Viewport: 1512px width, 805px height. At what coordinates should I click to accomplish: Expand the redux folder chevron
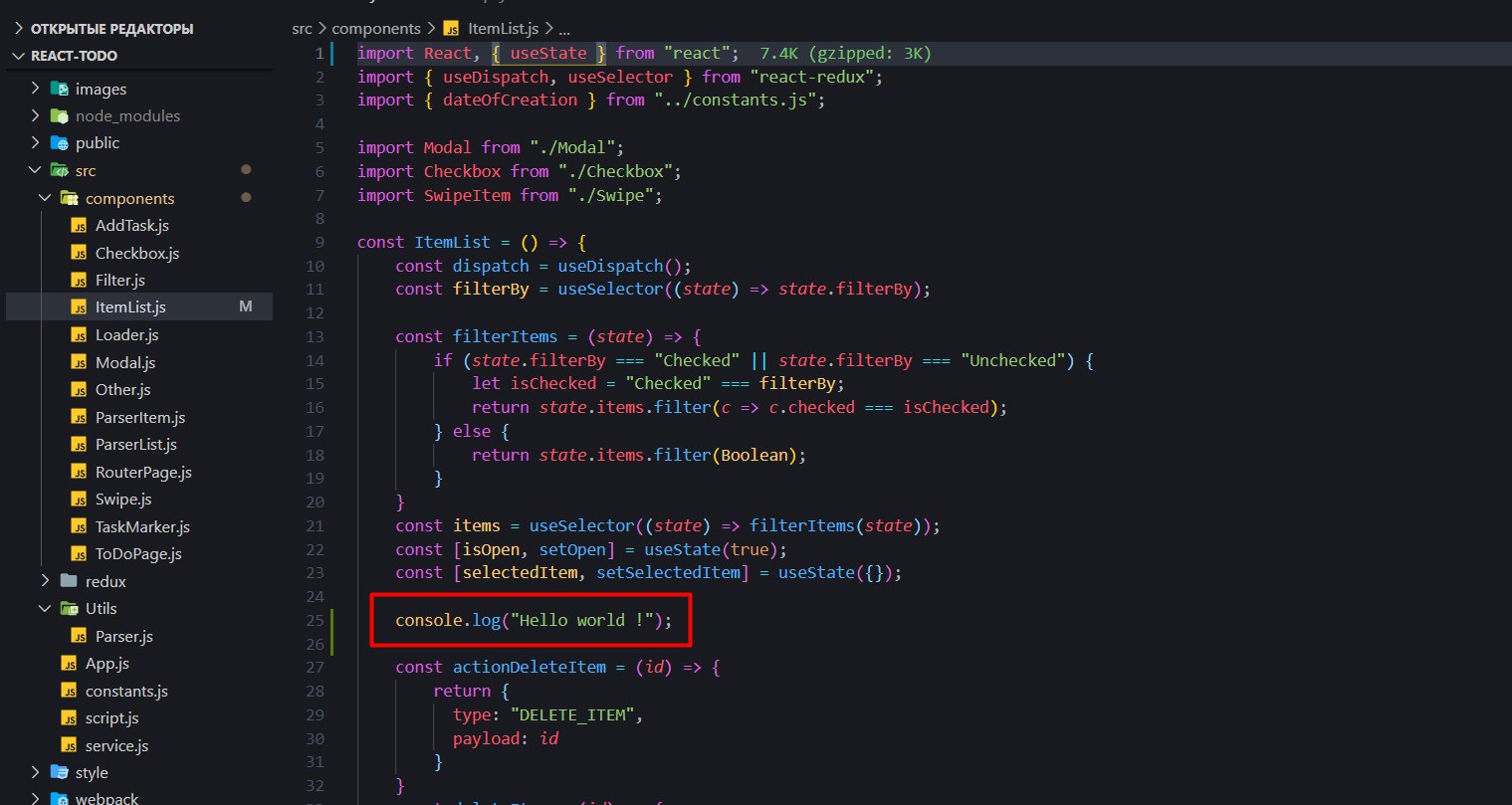[x=45, y=581]
